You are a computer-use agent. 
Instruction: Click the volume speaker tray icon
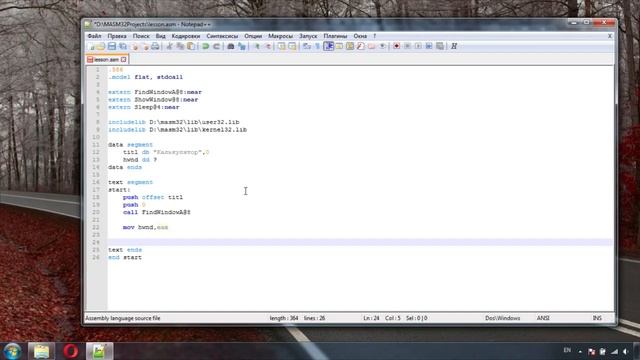[626, 351]
